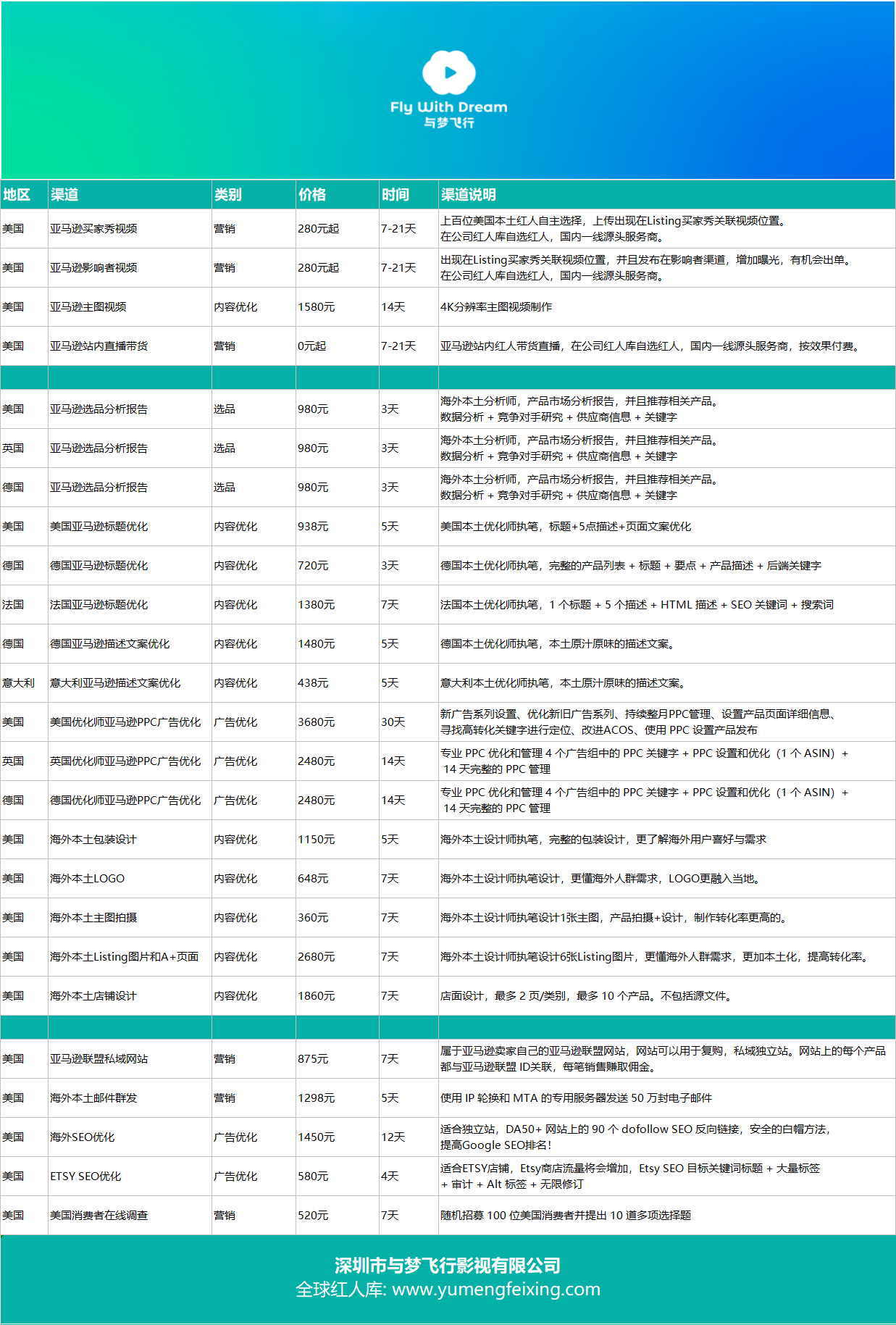Click the 'Fly With Dream' logo text
This screenshot has width=896, height=1325.
(x=449, y=106)
